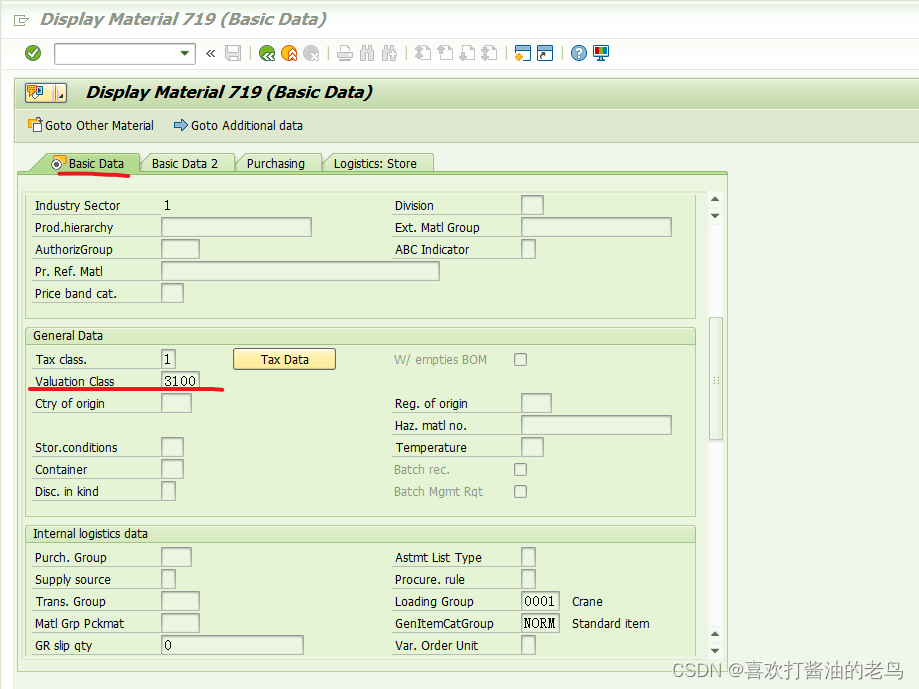Screen dimensions: 919x689
Task: Click the Pr. Ref. Matl field
Action: pos(300,271)
